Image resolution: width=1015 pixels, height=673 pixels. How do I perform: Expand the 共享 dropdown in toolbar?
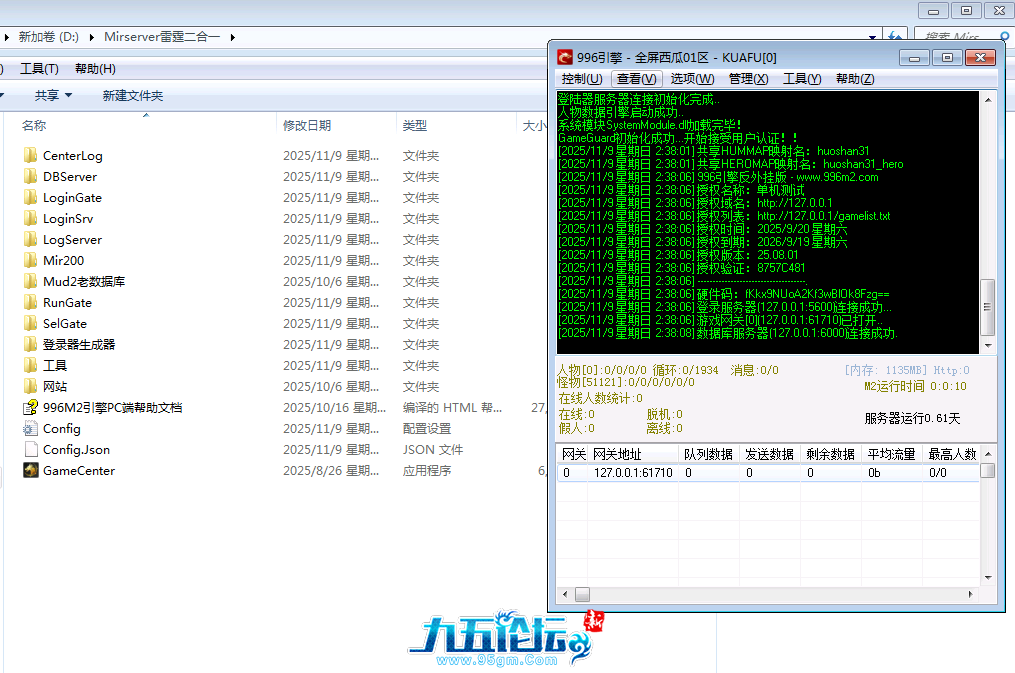53,96
